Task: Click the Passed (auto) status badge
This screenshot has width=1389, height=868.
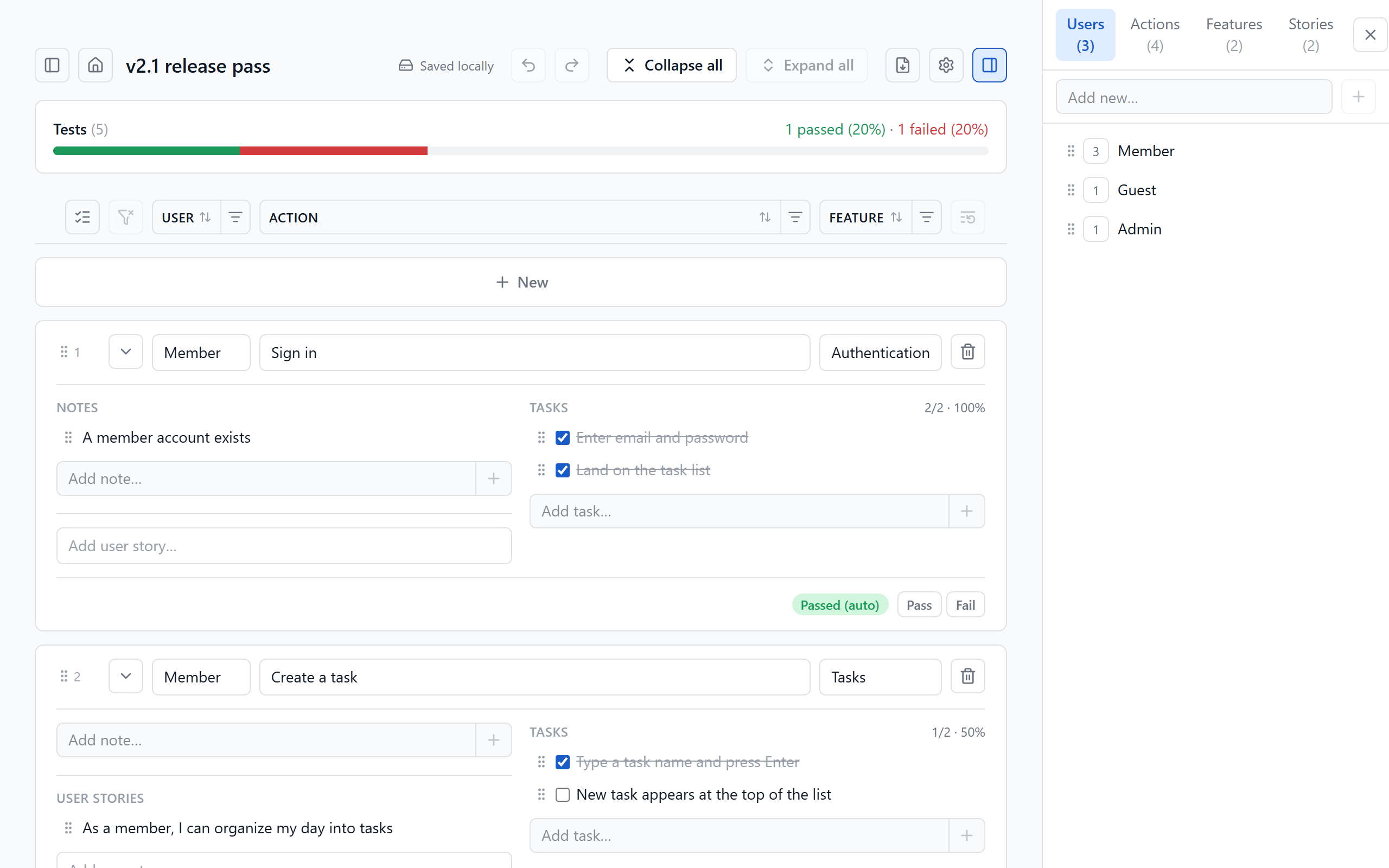Action: pos(840,605)
